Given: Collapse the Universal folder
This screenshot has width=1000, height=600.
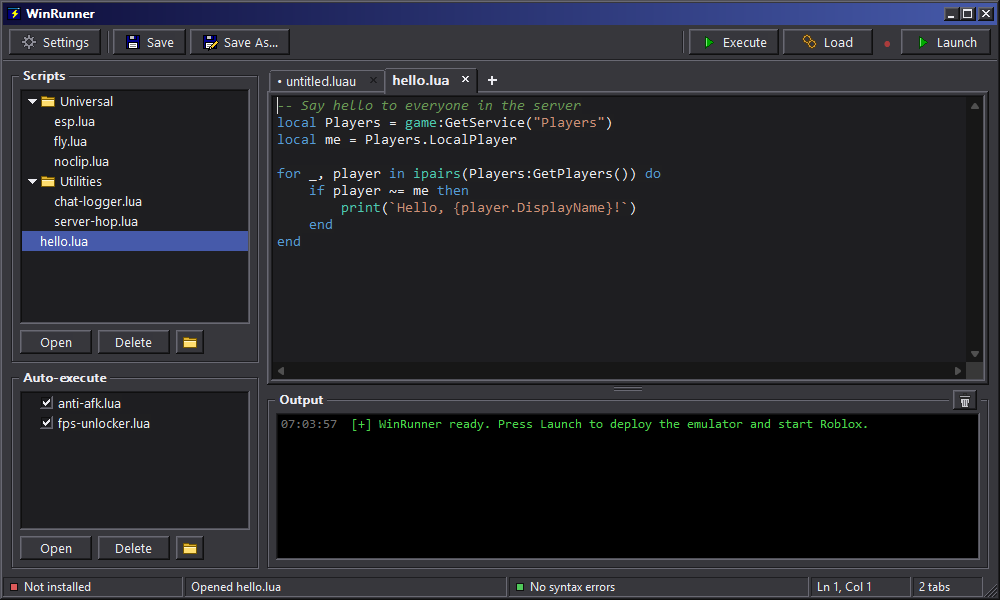Looking at the screenshot, I should (x=33, y=101).
